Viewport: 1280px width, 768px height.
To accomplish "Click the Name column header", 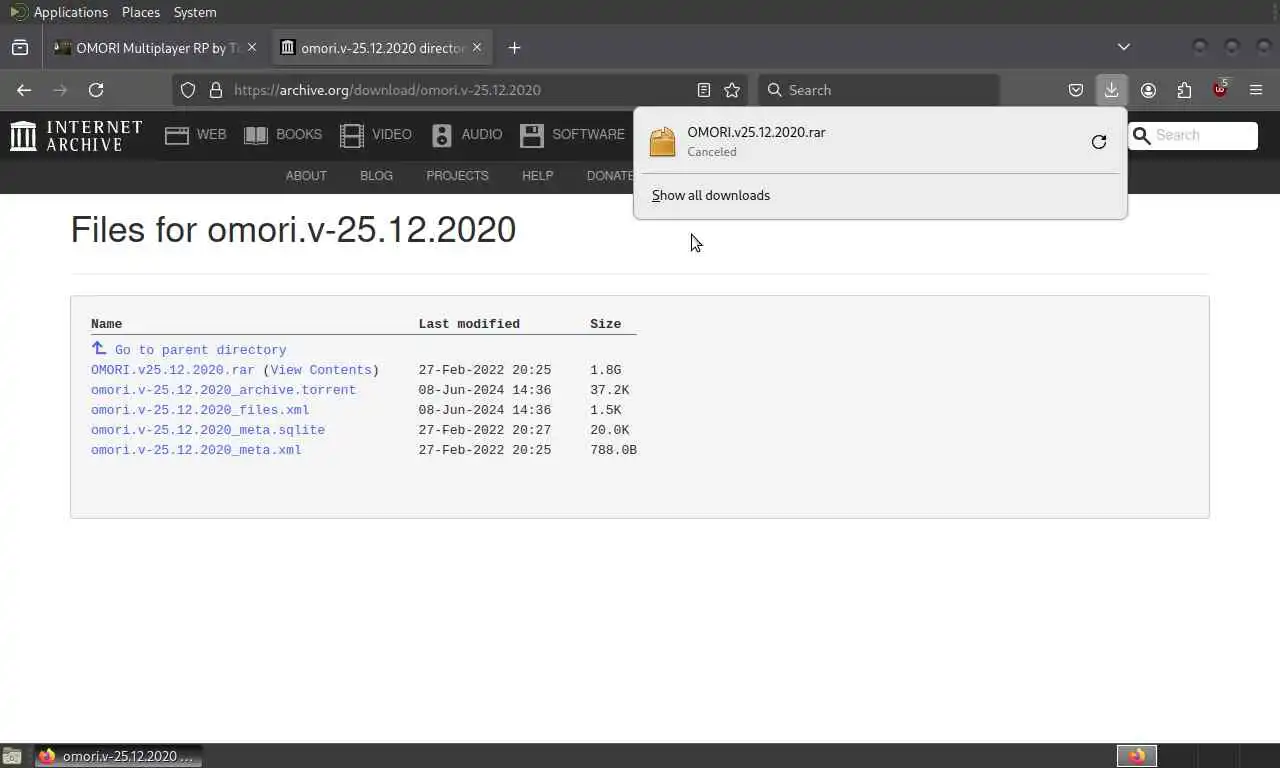I will click(x=106, y=324).
